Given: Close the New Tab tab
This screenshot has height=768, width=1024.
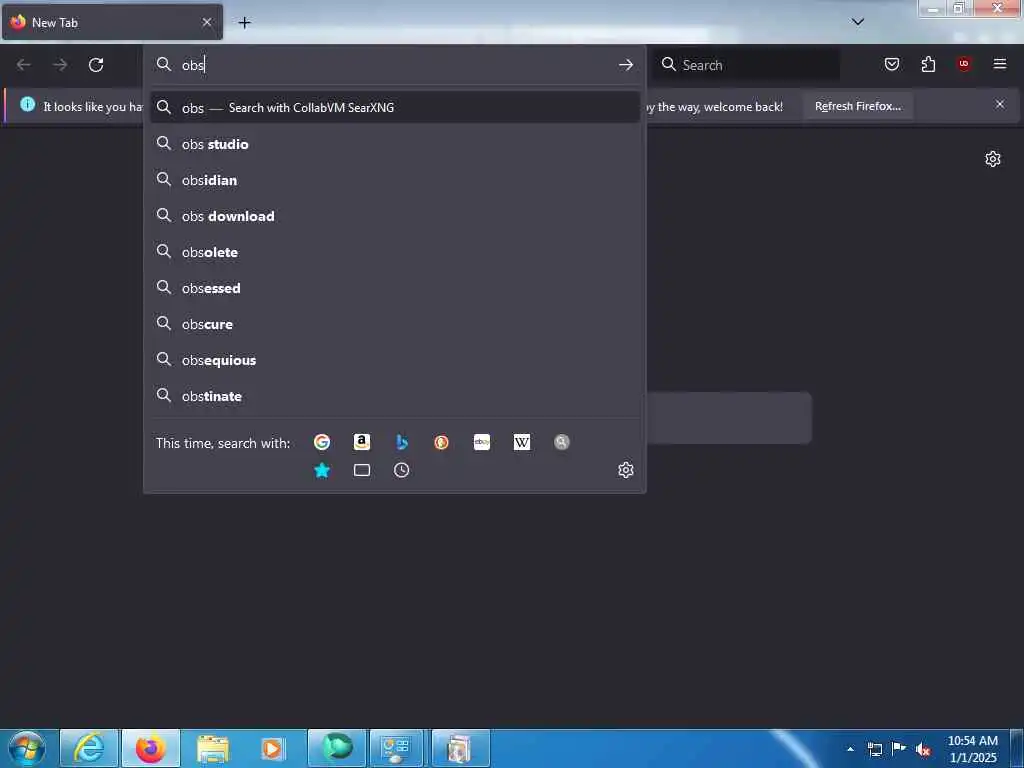Looking at the screenshot, I should [207, 22].
